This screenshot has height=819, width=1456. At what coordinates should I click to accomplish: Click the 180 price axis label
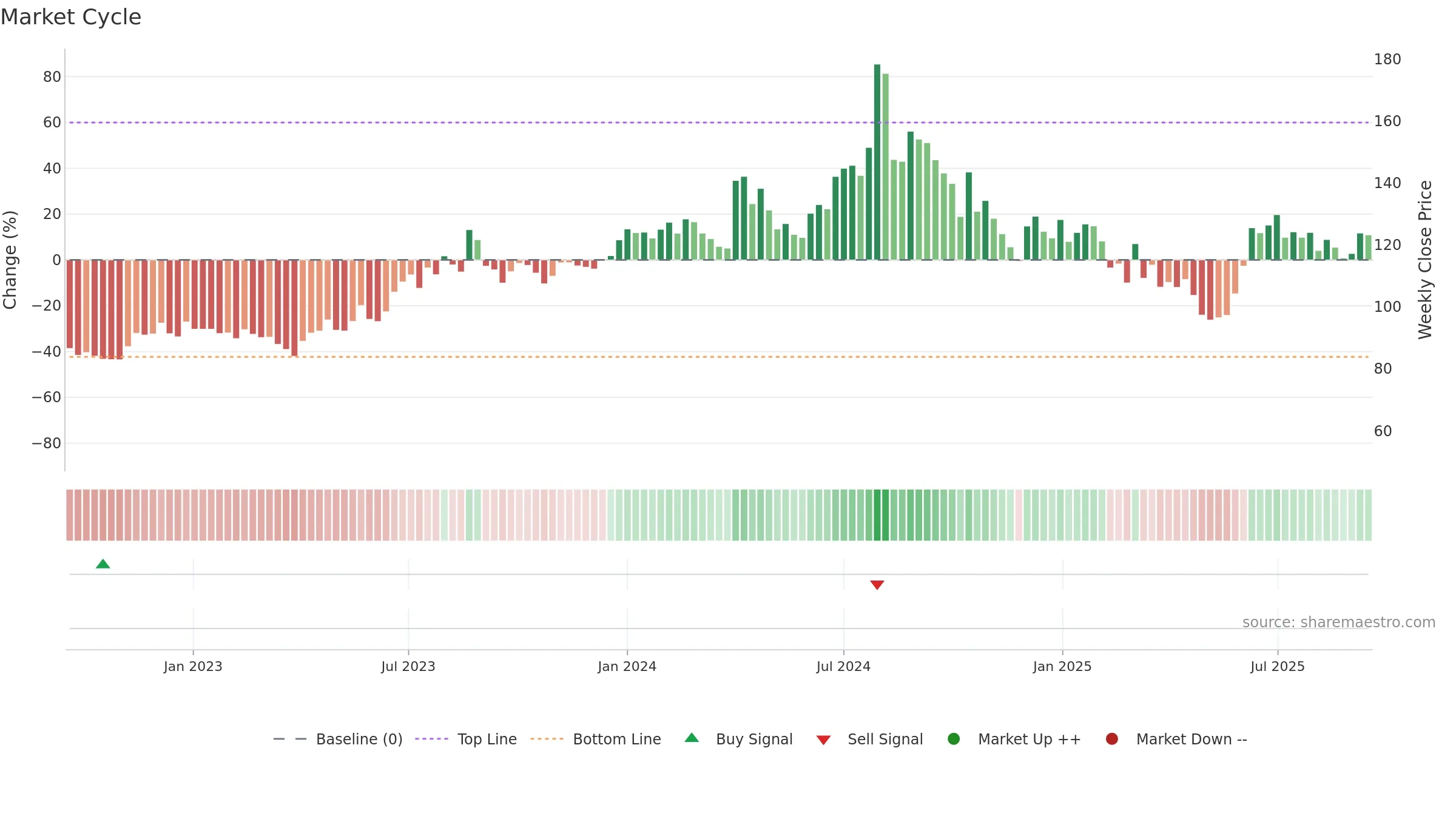pyautogui.click(x=1387, y=59)
